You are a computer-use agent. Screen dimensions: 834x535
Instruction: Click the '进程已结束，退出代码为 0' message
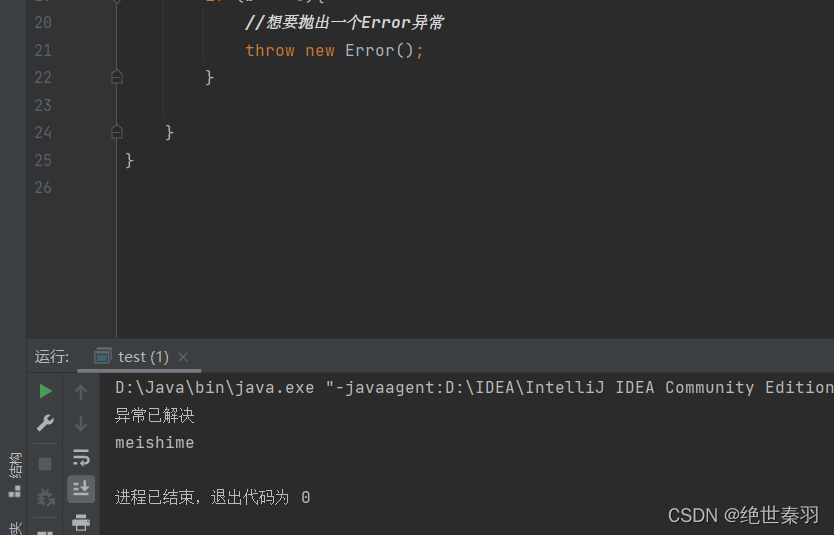[213, 498]
